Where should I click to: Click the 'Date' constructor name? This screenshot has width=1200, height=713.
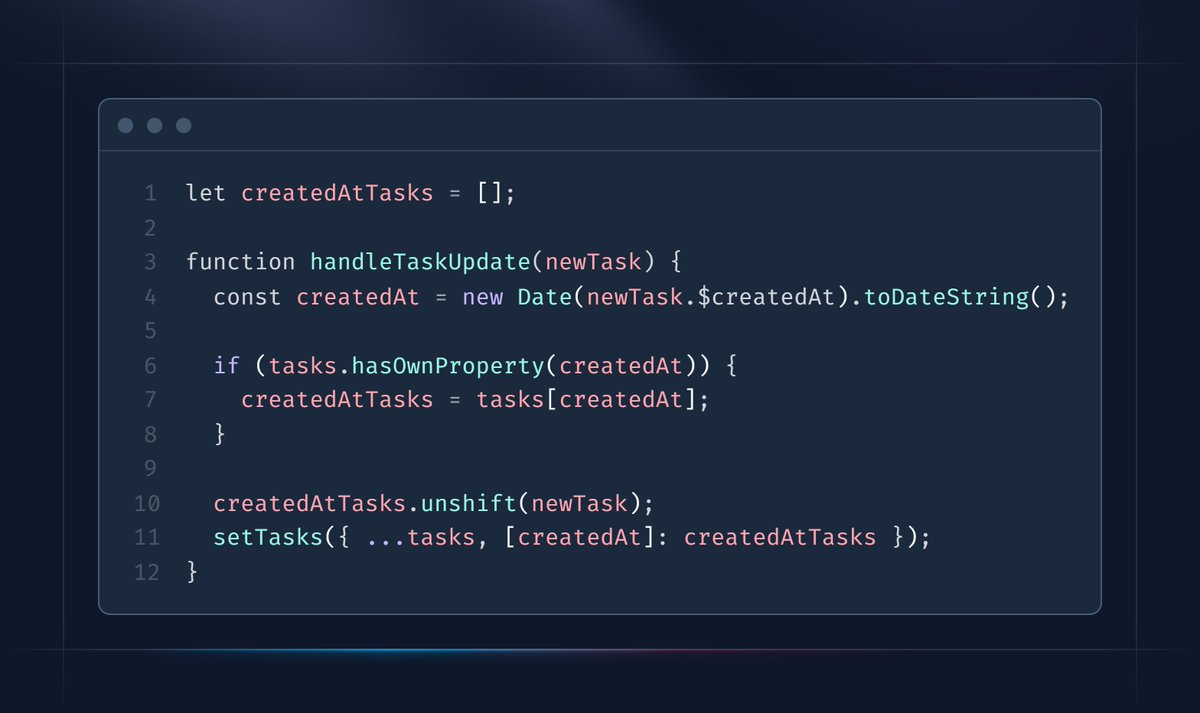[544, 297]
